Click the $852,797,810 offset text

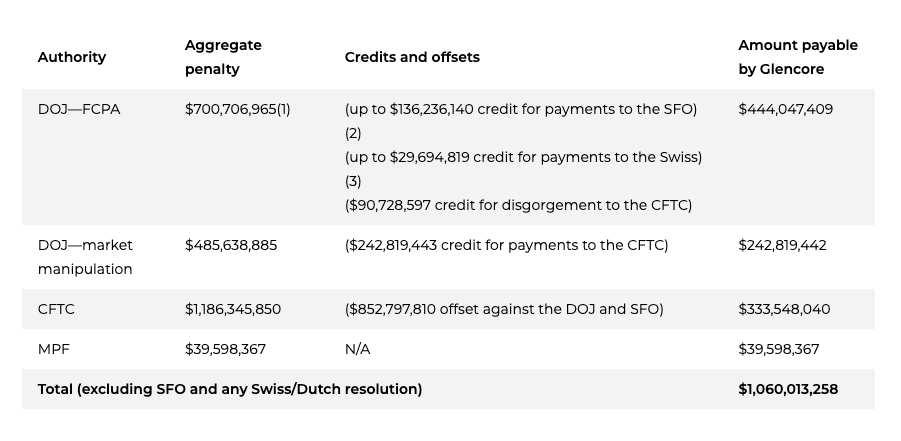[x=503, y=309]
